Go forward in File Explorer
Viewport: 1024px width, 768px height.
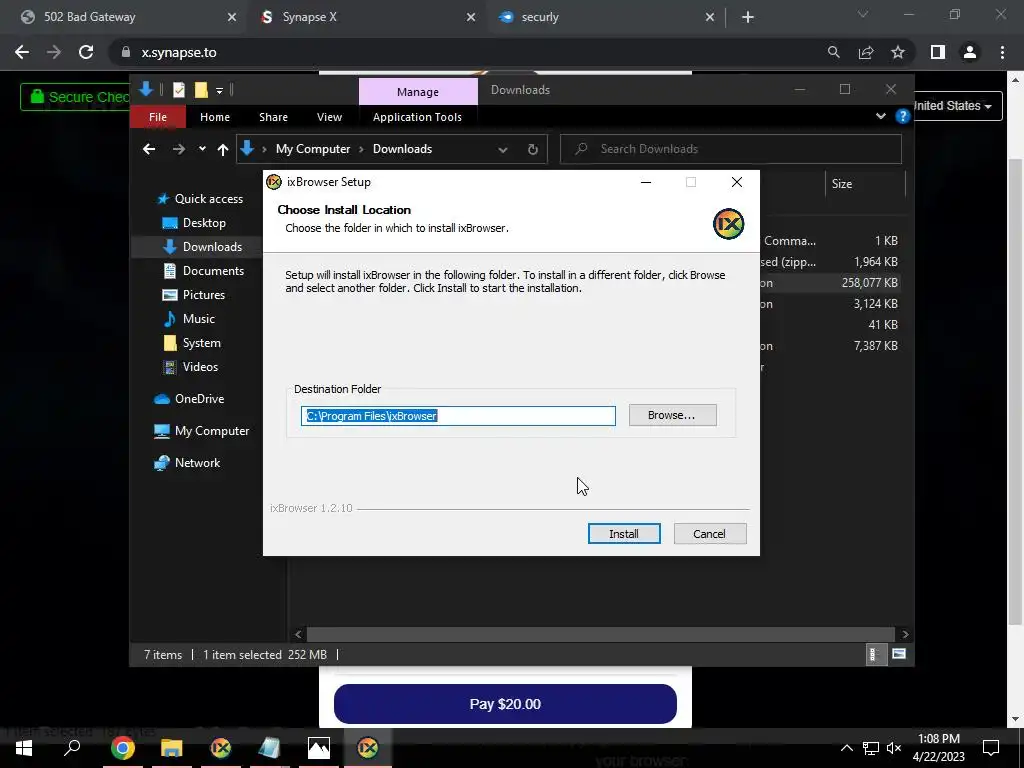178,150
